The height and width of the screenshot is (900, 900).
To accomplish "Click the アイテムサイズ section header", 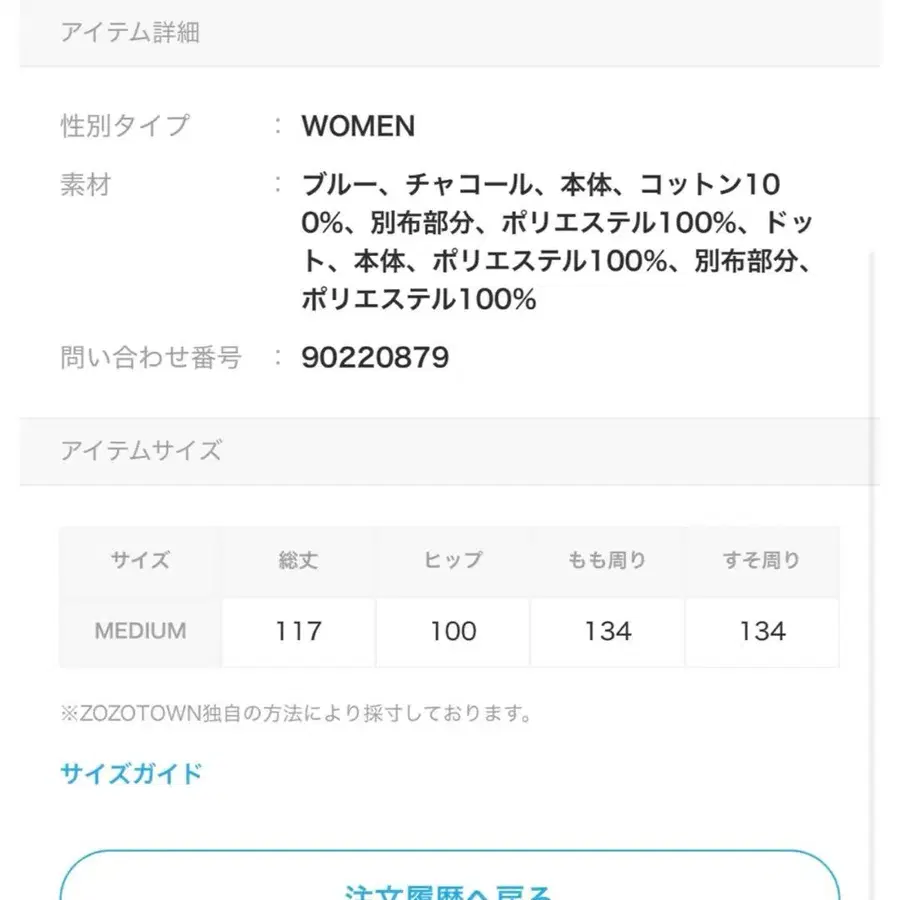I will (x=140, y=451).
